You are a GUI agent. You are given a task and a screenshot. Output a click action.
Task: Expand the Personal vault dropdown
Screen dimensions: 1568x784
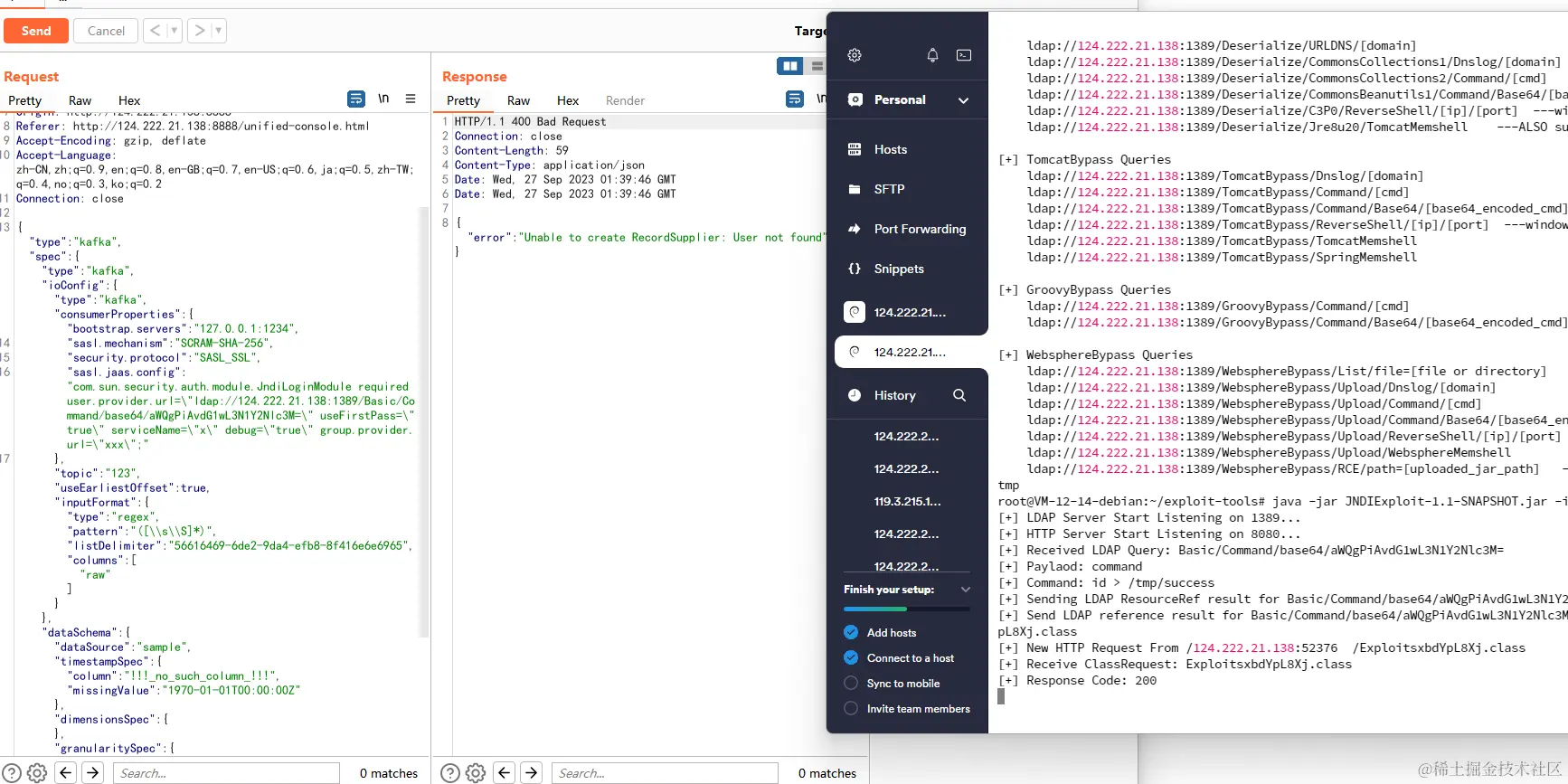[964, 100]
